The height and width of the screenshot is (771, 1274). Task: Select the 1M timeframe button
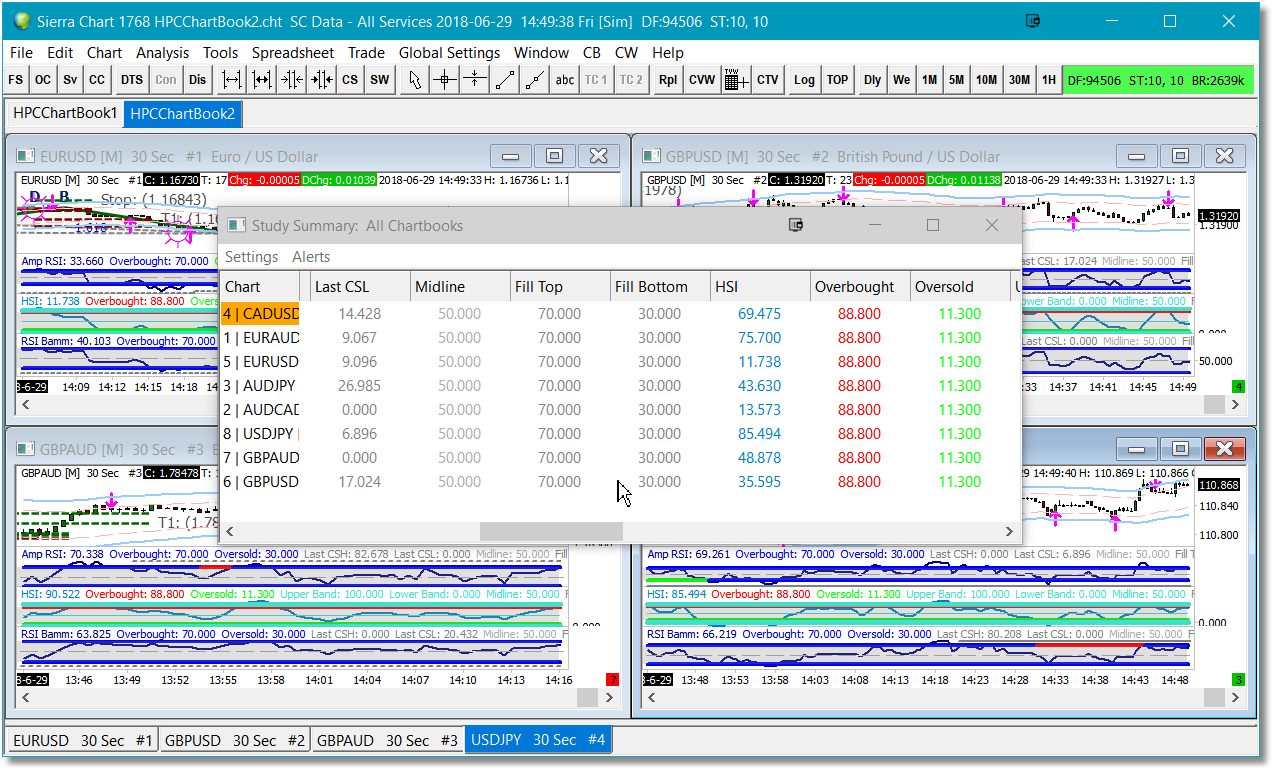coord(930,80)
